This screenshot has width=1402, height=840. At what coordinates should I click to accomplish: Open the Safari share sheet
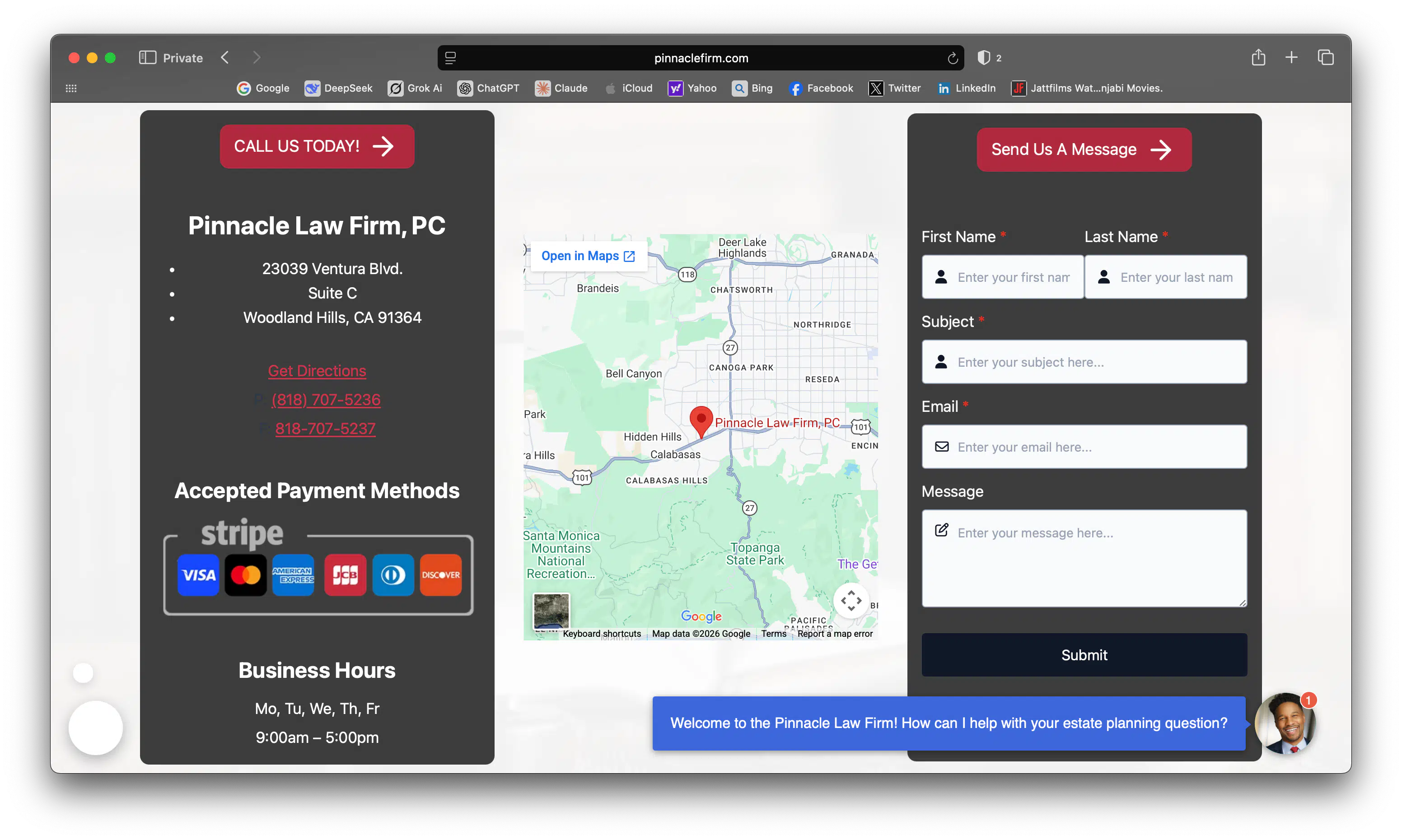pyautogui.click(x=1259, y=57)
